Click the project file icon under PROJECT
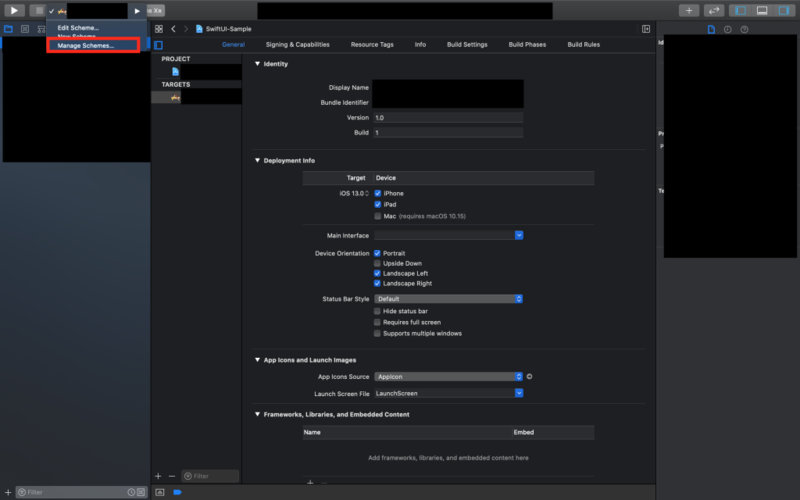The image size is (800, 500). [x=176, y=71]
